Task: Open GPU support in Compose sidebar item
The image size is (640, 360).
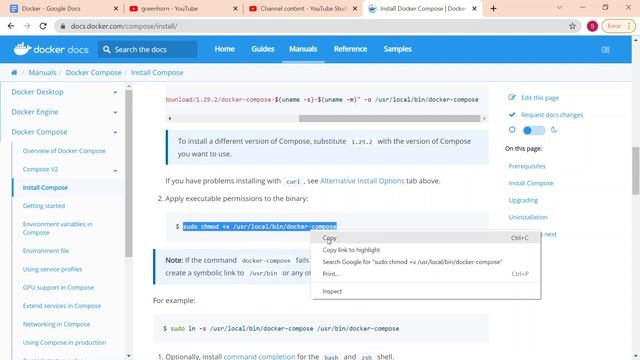Action: point(58,287)
